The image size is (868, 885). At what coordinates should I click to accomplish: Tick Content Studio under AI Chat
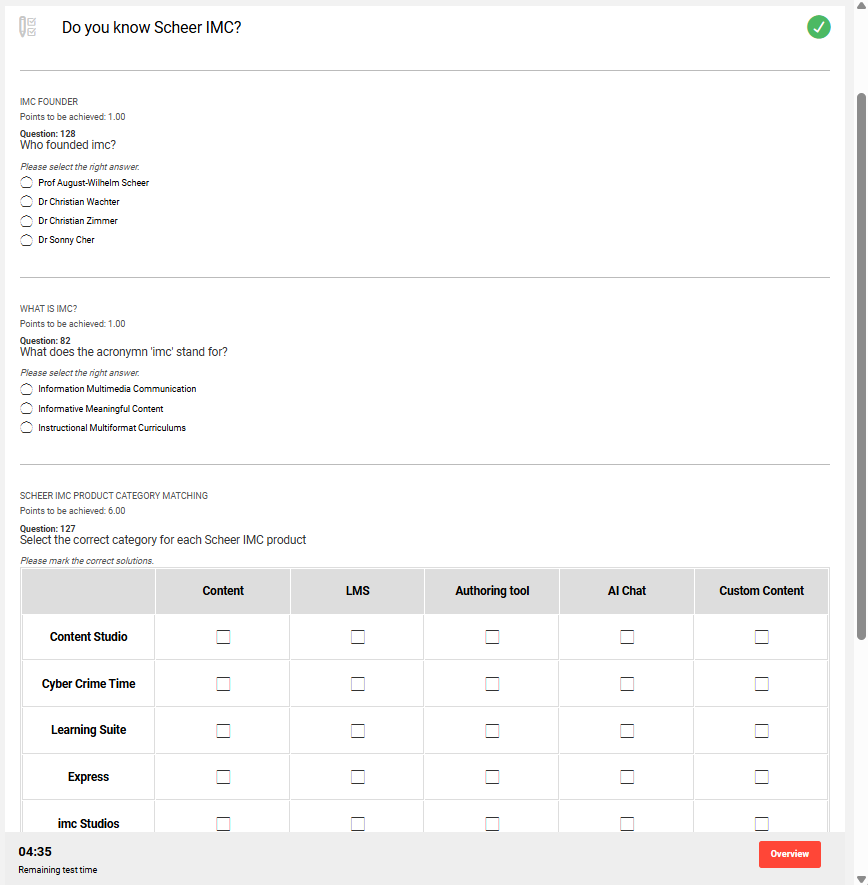tap(627, 637)
